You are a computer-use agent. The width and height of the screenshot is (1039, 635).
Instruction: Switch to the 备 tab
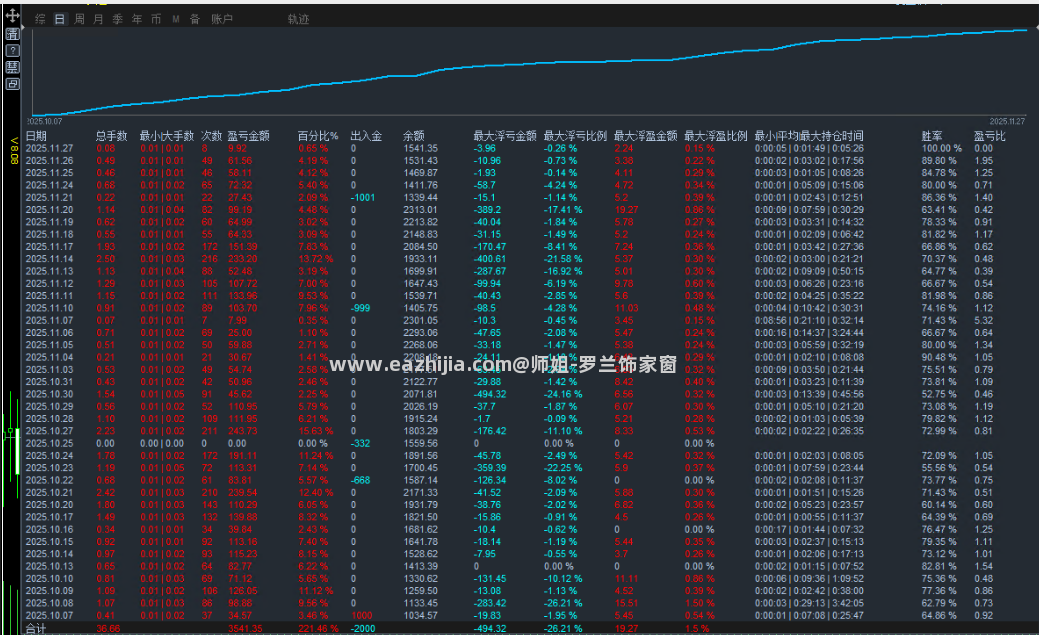pyautogui.click(x=195, y=19)
